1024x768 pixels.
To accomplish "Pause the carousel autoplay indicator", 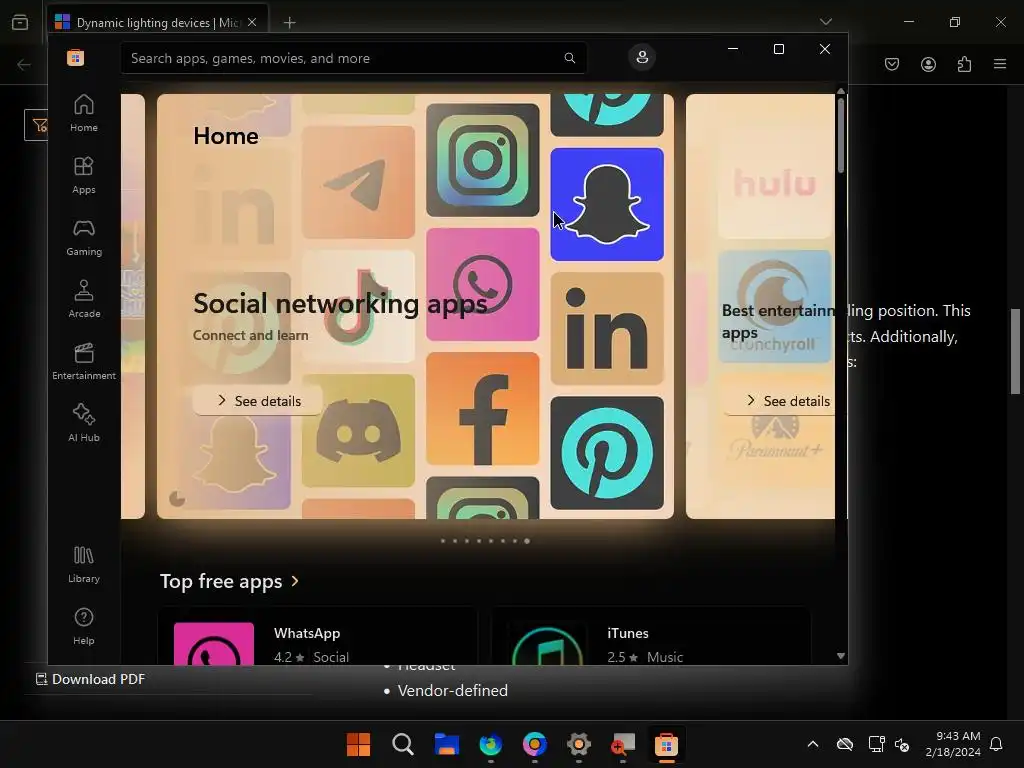I will 177,500.
